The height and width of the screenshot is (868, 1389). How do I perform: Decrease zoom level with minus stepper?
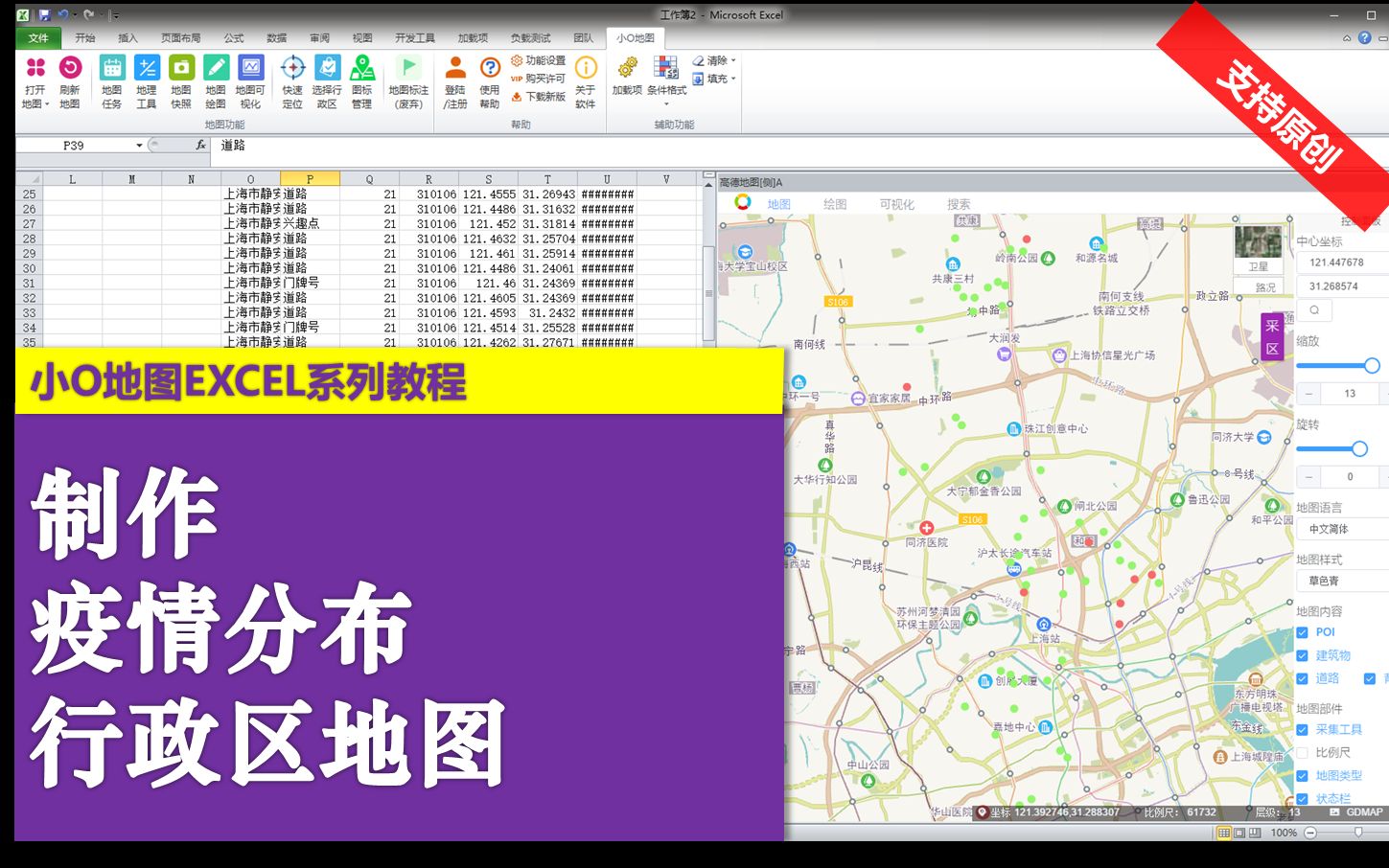1308,394
